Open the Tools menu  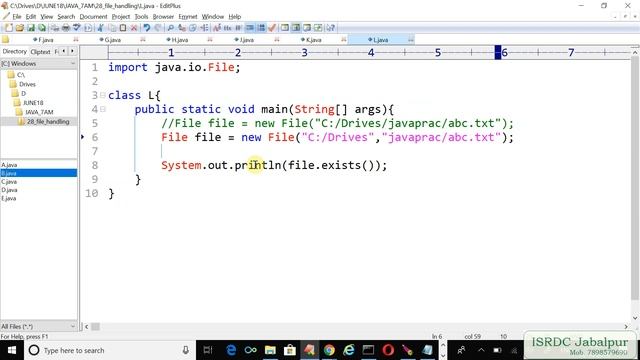(141, 17)
